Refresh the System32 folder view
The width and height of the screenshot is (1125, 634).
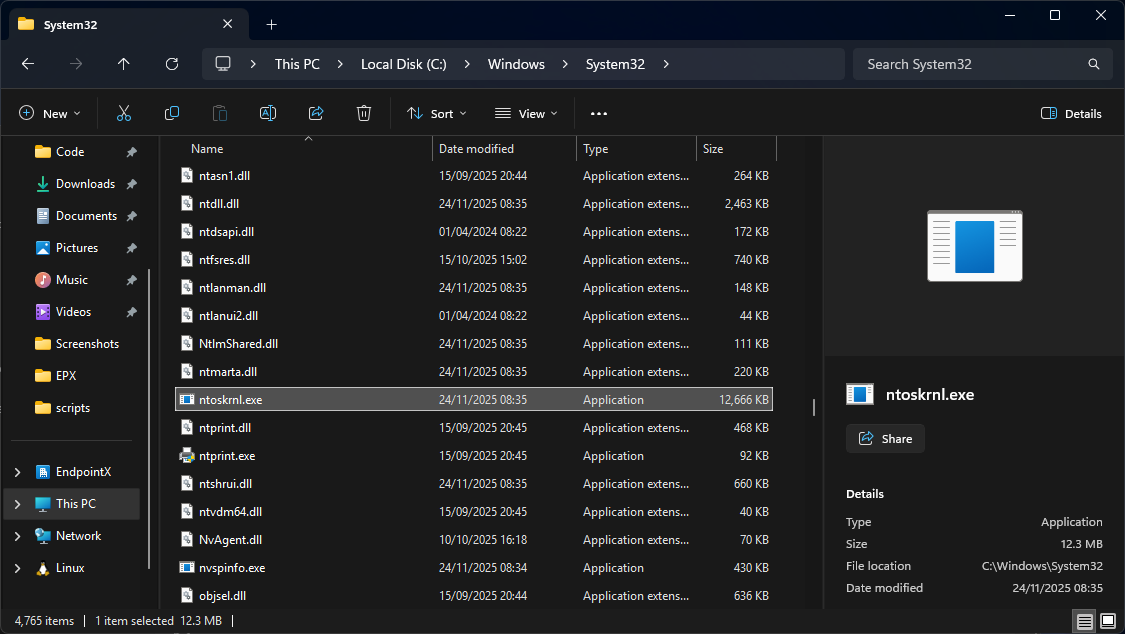tap(172, 64)
